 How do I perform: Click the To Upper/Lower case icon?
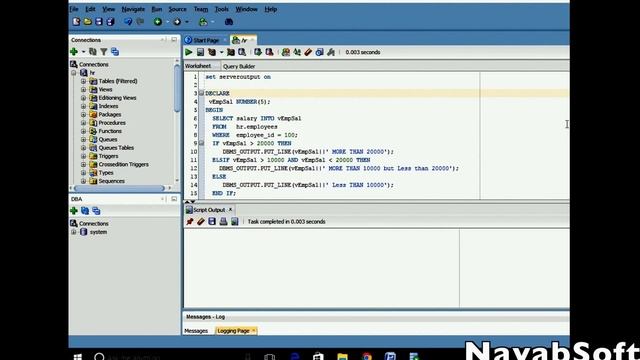pyautogui.click(x=297, y=52)
